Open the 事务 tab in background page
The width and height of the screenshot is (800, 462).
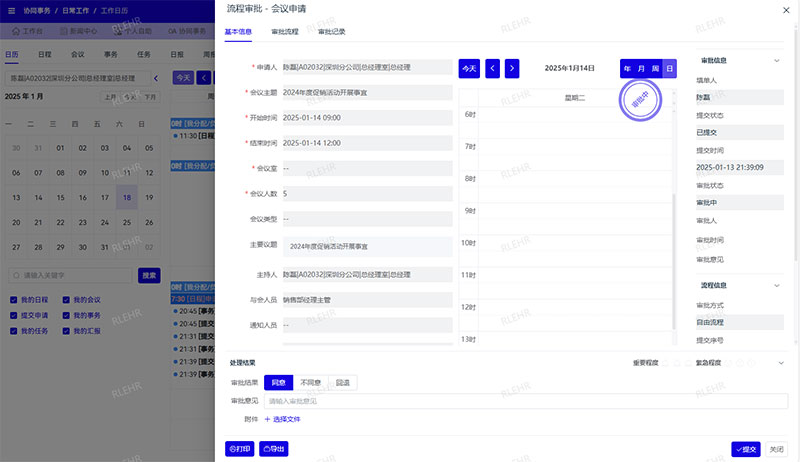tap(111, 54)
